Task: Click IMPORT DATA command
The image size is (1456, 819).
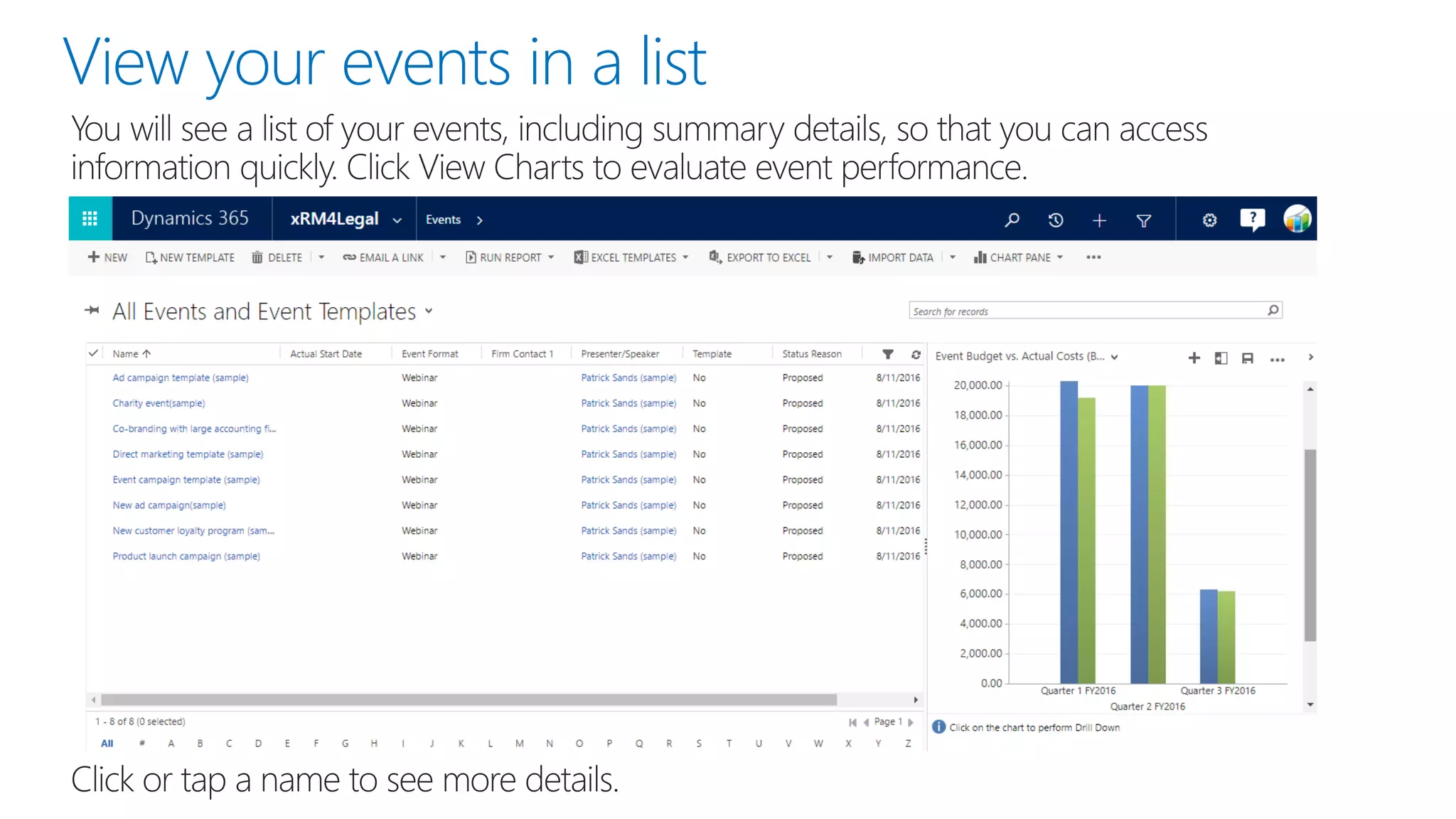Action: pyautogui.click(x=893, y=257)
